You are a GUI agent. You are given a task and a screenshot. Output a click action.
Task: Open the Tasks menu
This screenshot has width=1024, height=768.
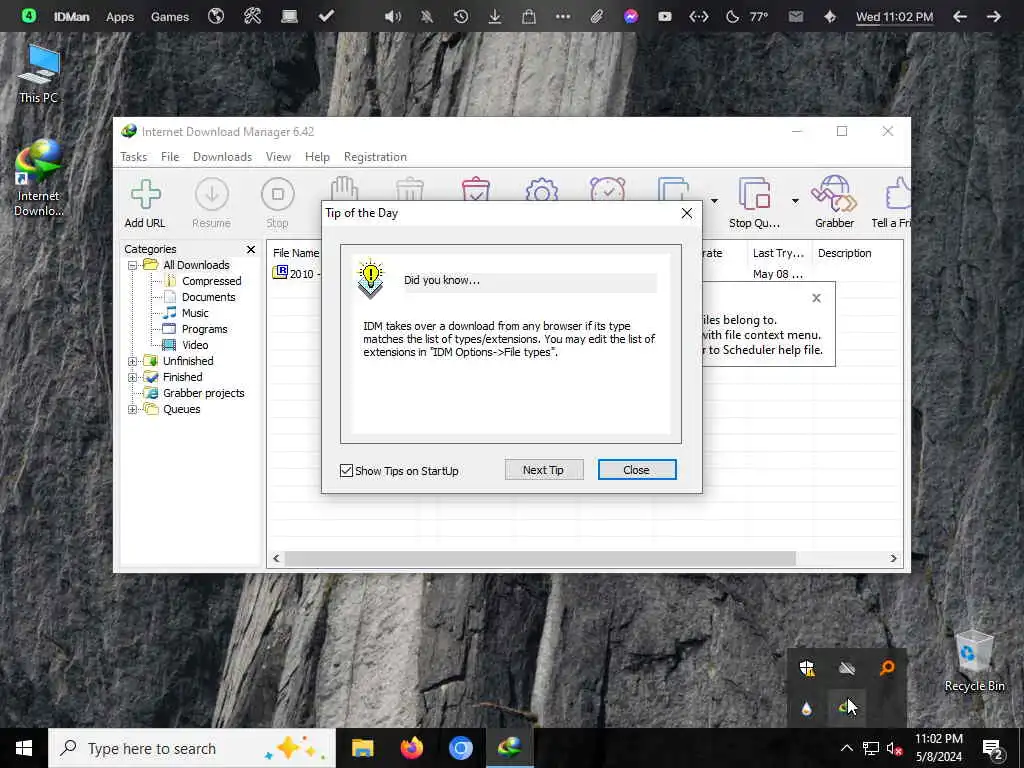134,157
